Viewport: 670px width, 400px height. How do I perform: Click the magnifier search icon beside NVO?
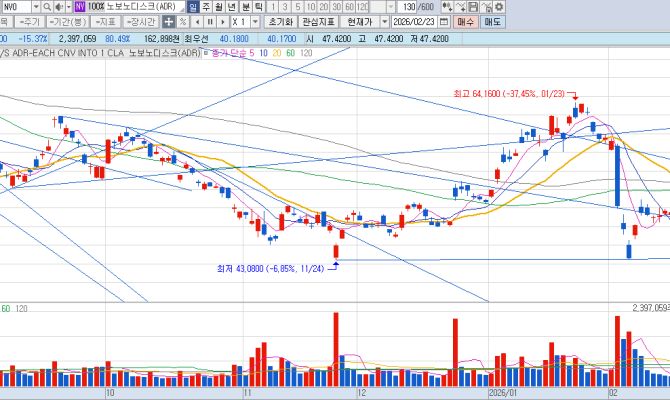46,6
